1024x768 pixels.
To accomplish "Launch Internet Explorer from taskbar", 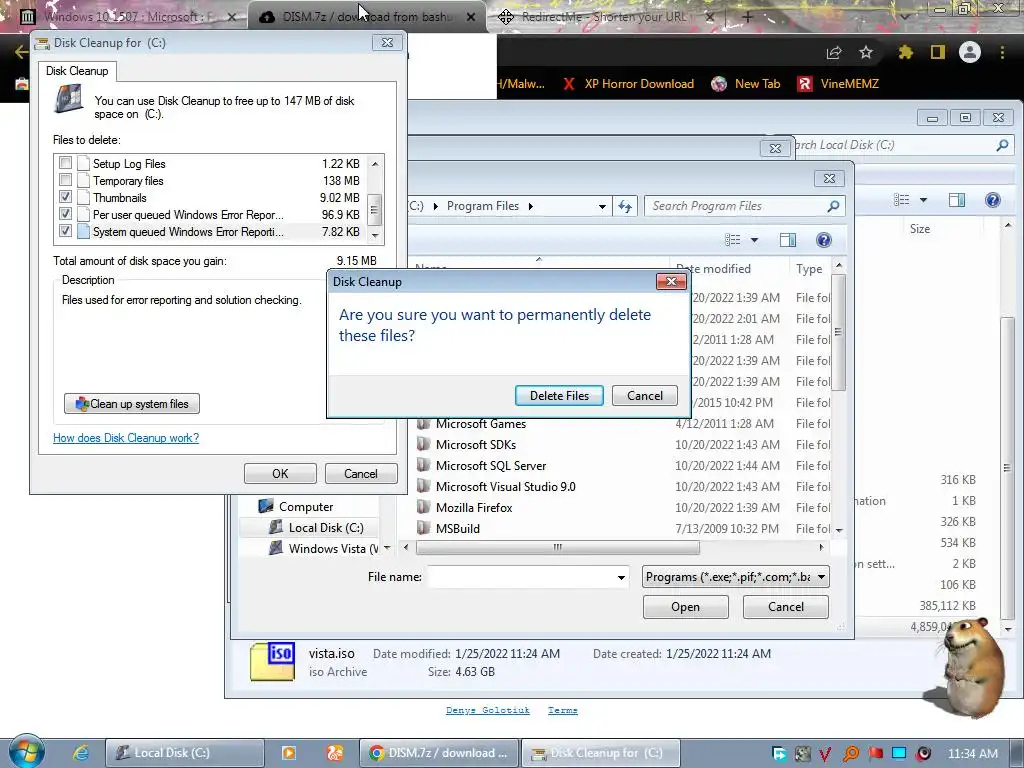I will (x=80, y=752).
